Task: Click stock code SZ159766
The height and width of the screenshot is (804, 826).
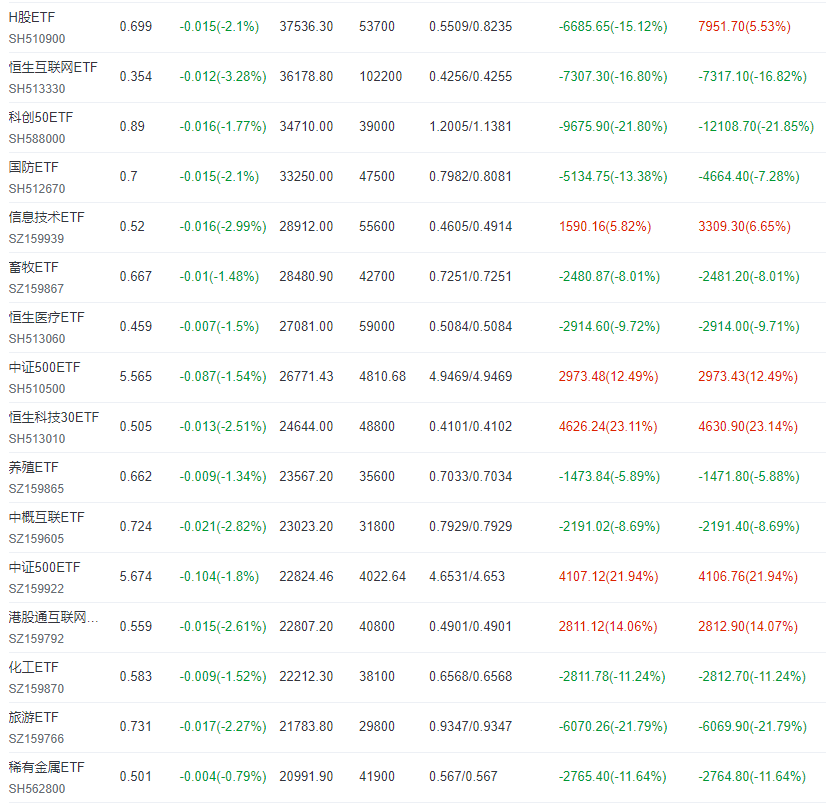Action: [x=36, y=740]
